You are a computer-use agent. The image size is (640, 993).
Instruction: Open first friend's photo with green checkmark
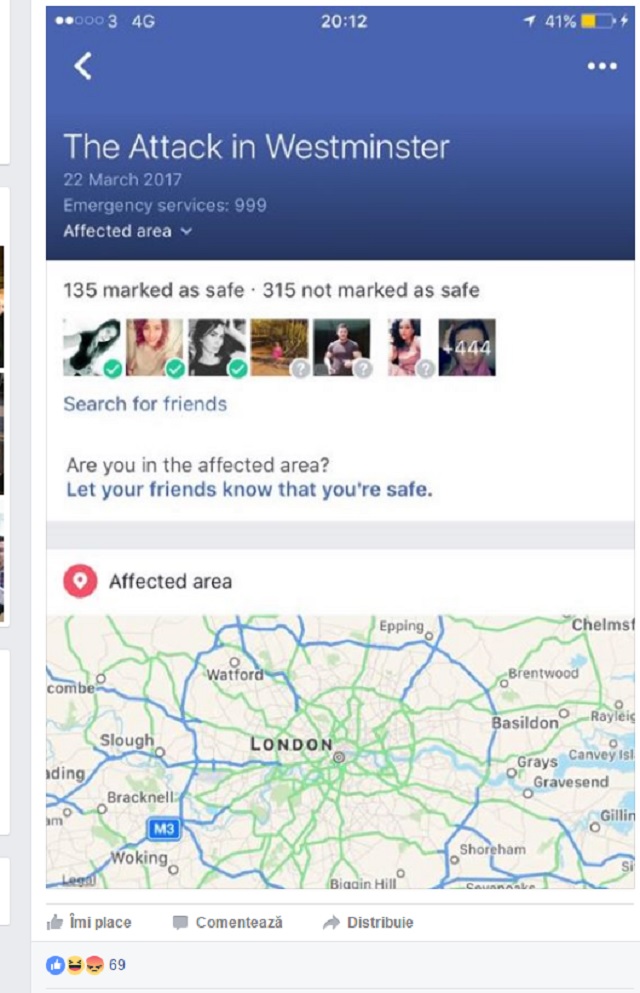tap(92, 348)
